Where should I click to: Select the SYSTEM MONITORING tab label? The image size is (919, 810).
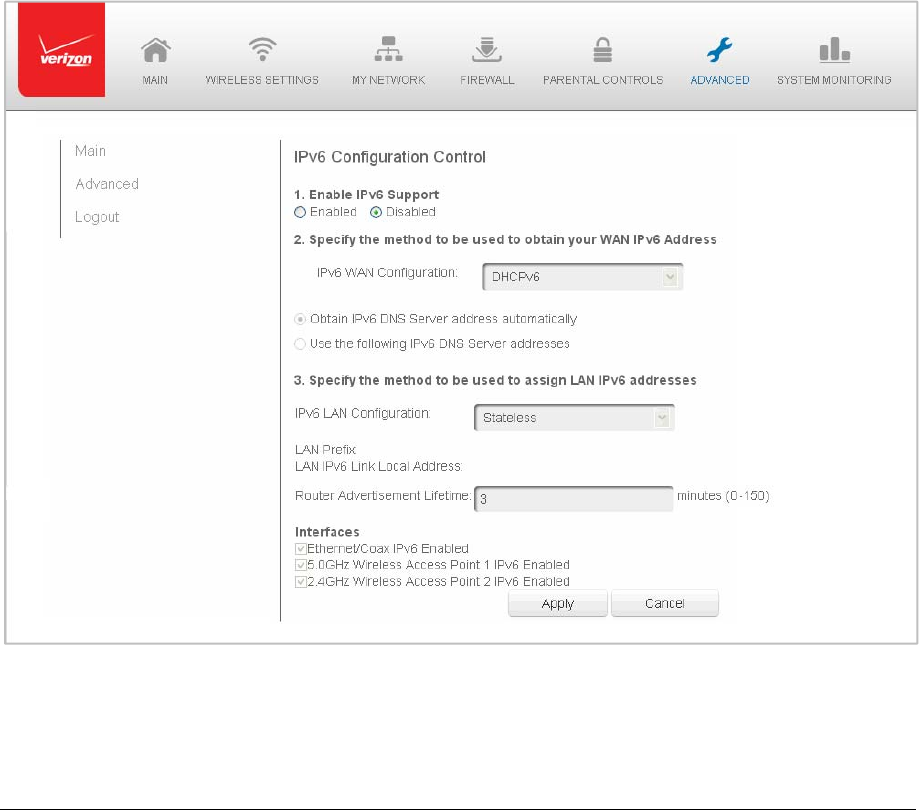click(x=834, y=80)
